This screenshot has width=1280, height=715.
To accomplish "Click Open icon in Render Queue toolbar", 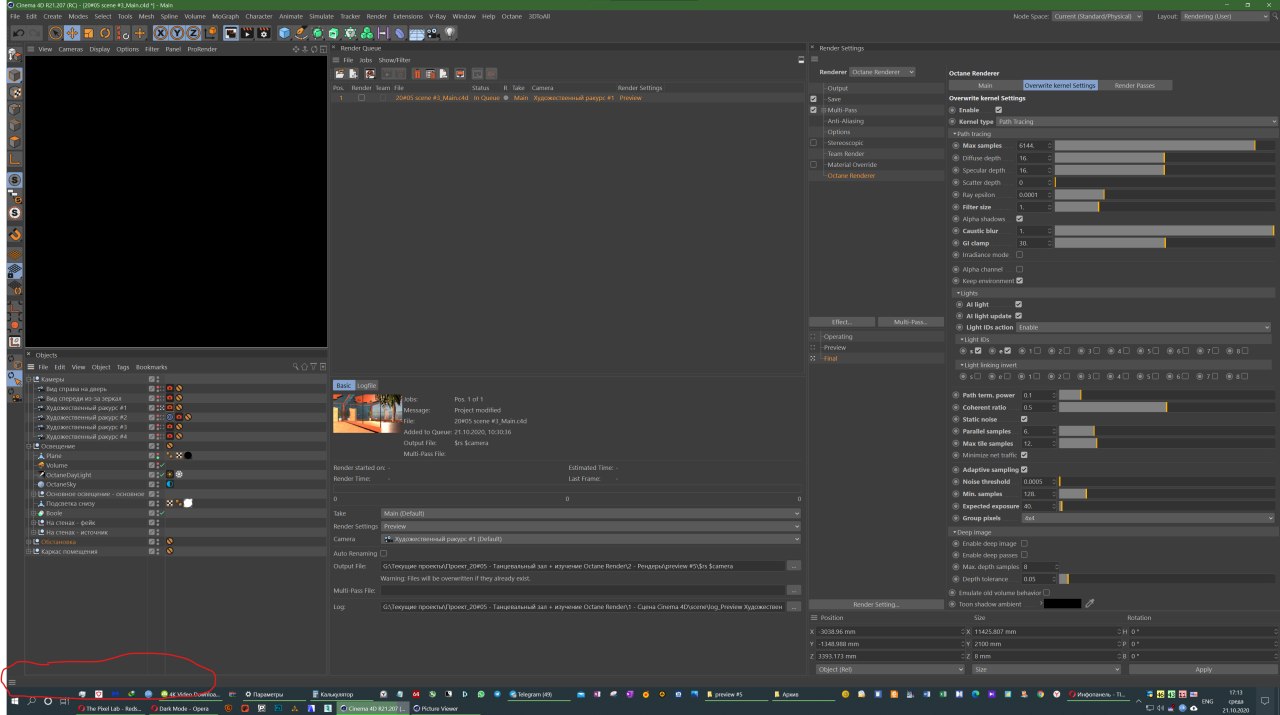I will click(340, 74).
